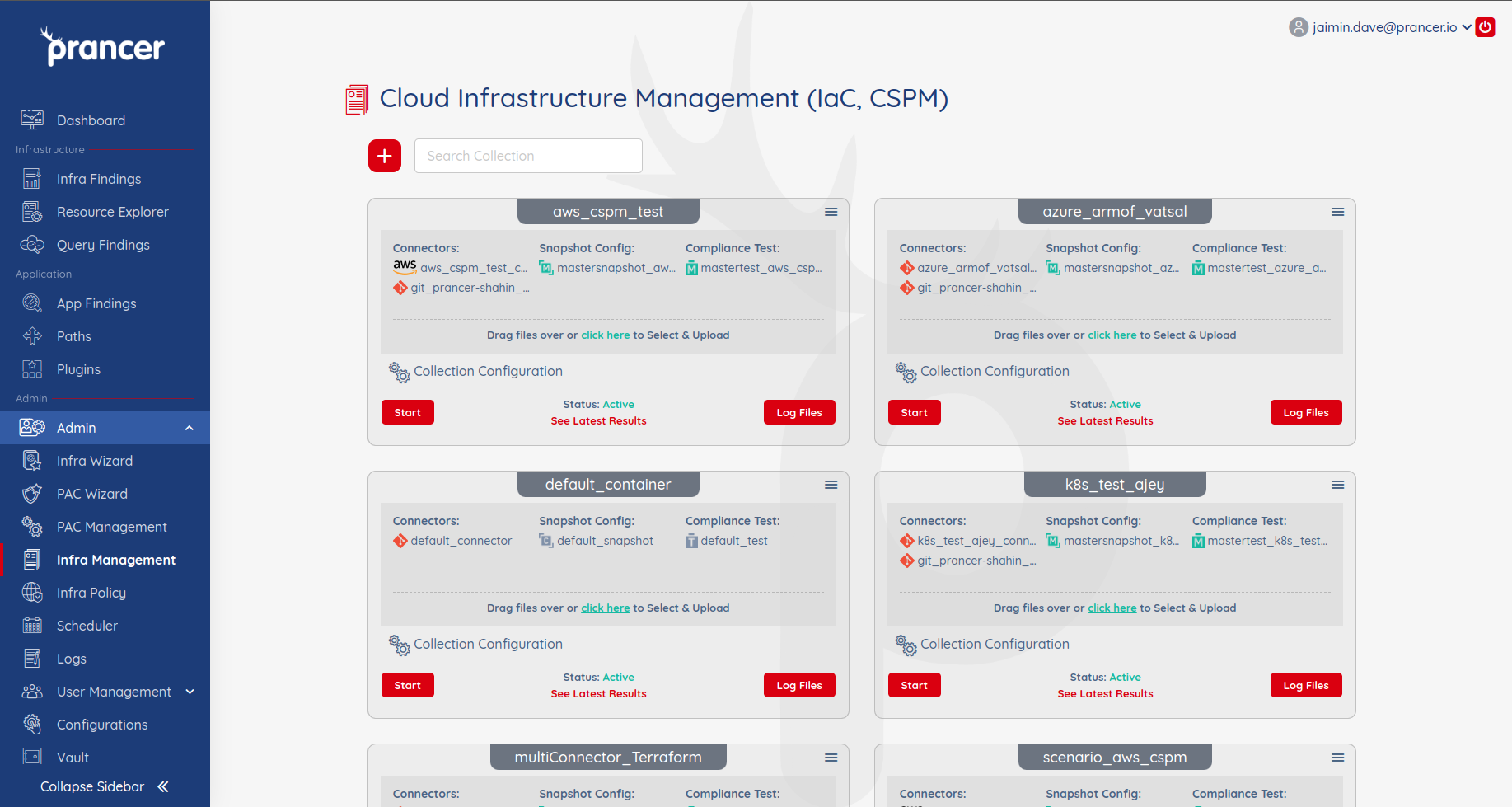Screen dimensions: 1512x807
Task: Start the k8s_test_ajey collection
Action: click(x=915, y=685)
